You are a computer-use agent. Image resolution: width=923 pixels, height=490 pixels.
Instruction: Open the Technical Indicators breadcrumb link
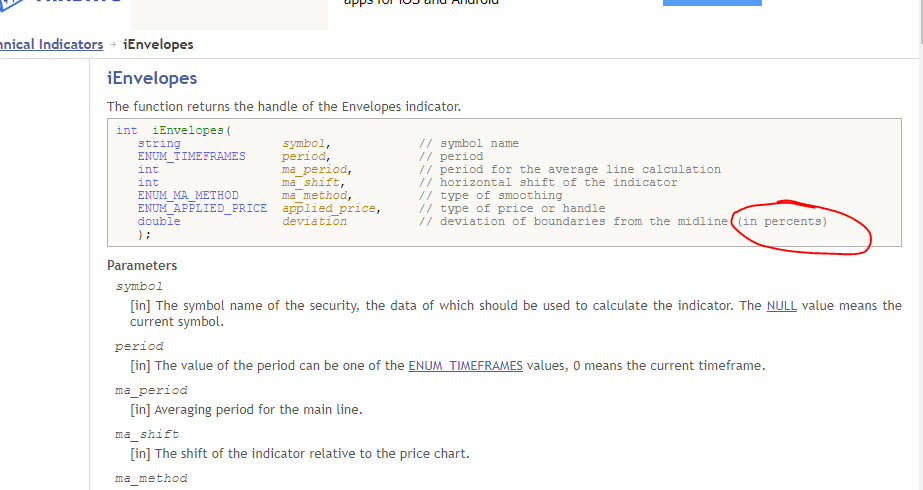(x=51, y=44)
